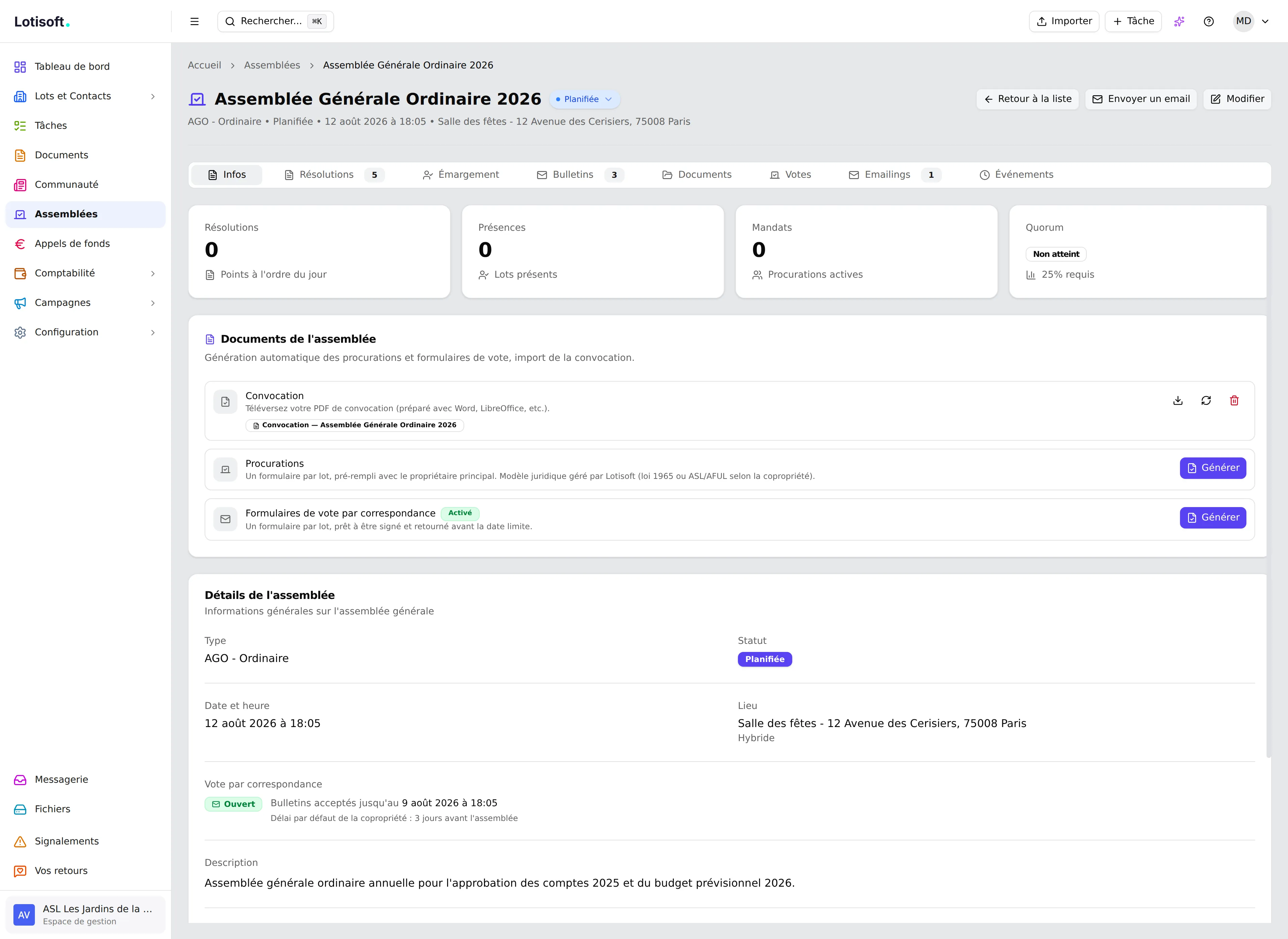Create a new Tâche
The image size is (1288, 939).
coord(1133,21)
